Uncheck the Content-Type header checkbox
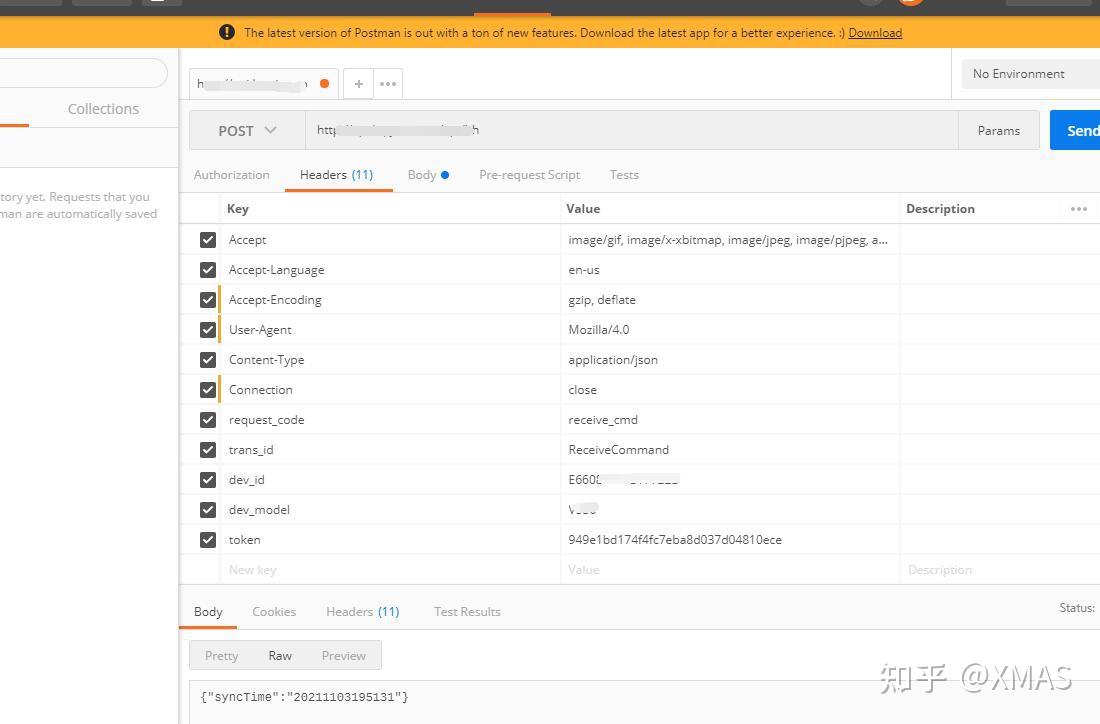Screen dimensions: 1100x724 208,359
